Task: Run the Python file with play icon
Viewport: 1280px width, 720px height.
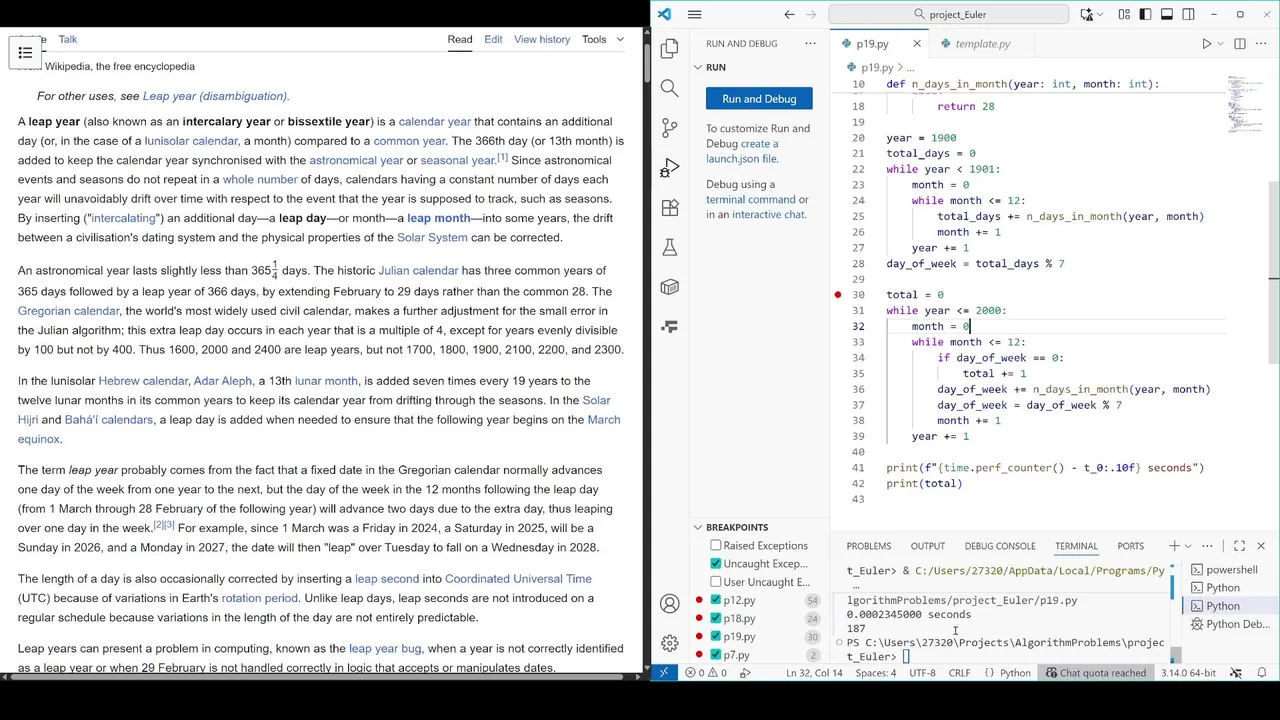Action: (1206, 44)
